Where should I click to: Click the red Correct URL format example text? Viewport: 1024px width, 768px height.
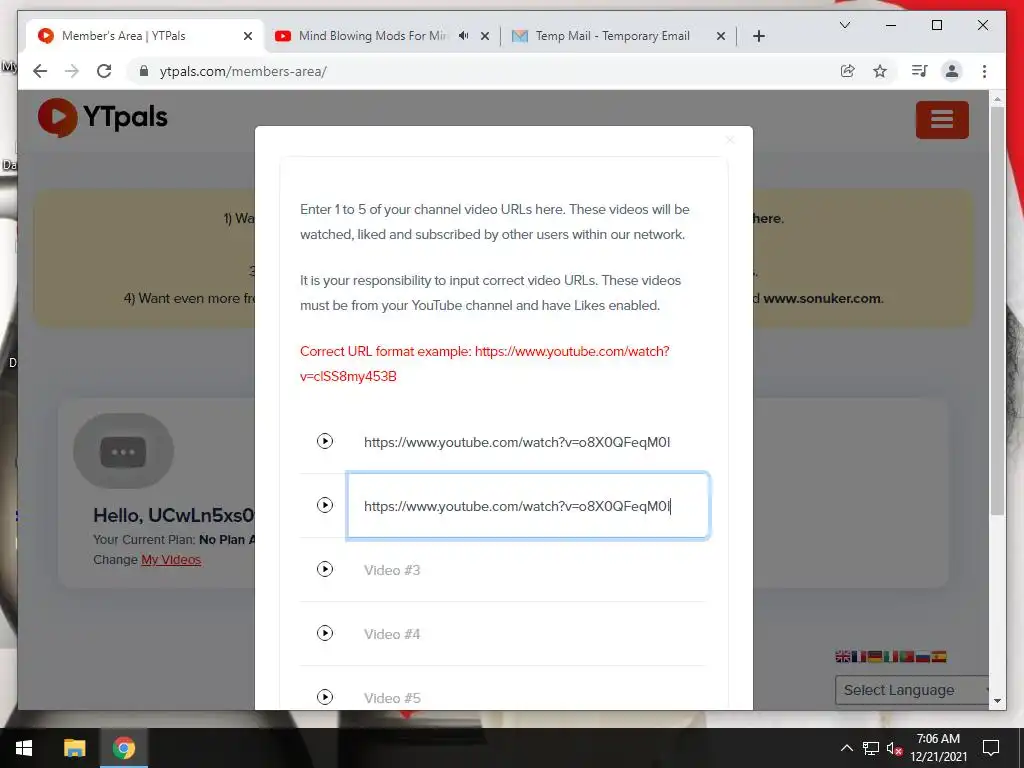pyautogui.click(x=485, y=364)
